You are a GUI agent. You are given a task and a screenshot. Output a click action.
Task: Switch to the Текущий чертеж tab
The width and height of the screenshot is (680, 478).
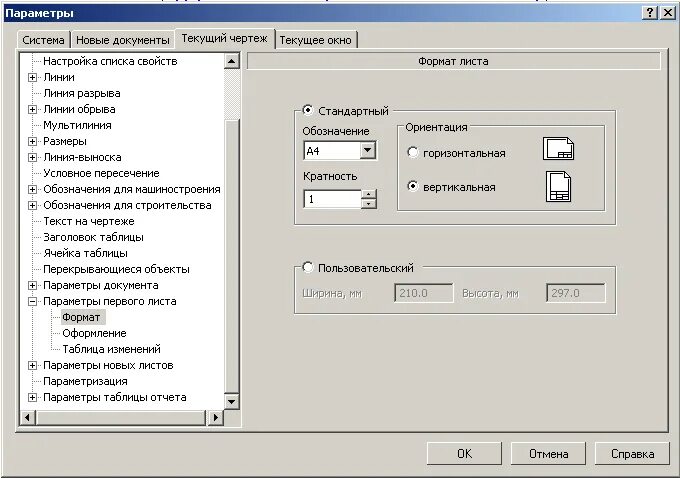tap(224, 38)
